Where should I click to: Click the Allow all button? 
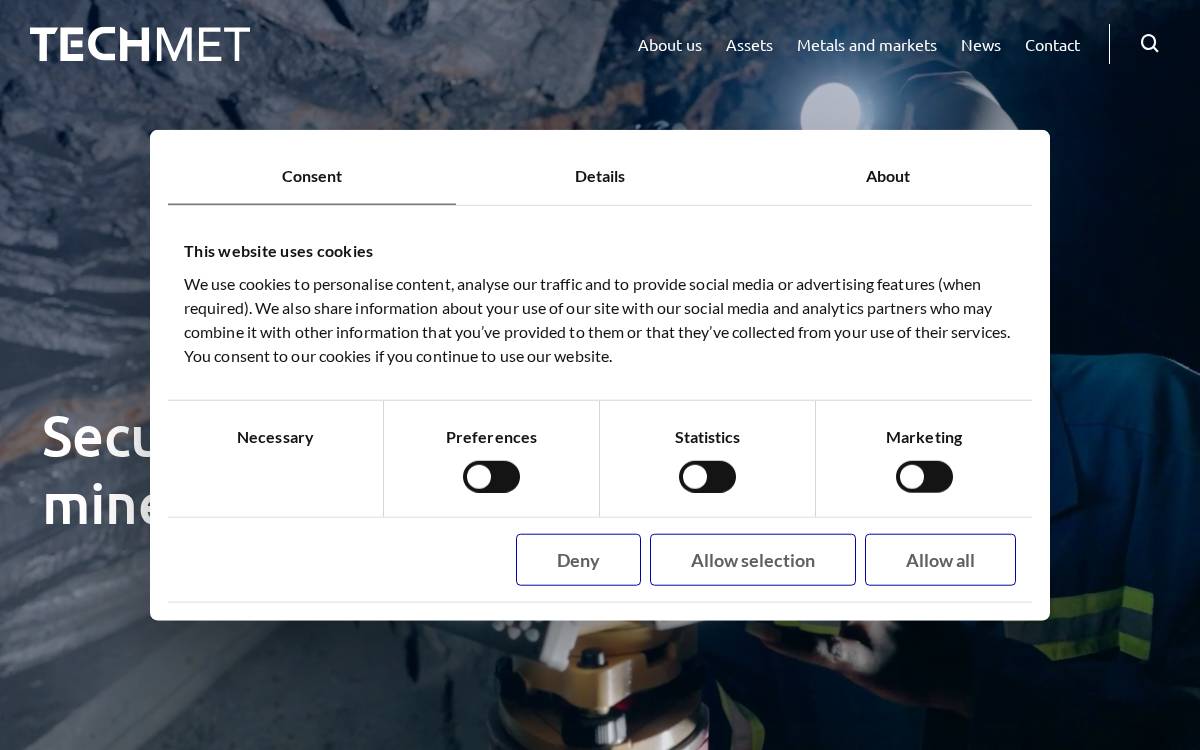tap(940, 560)
